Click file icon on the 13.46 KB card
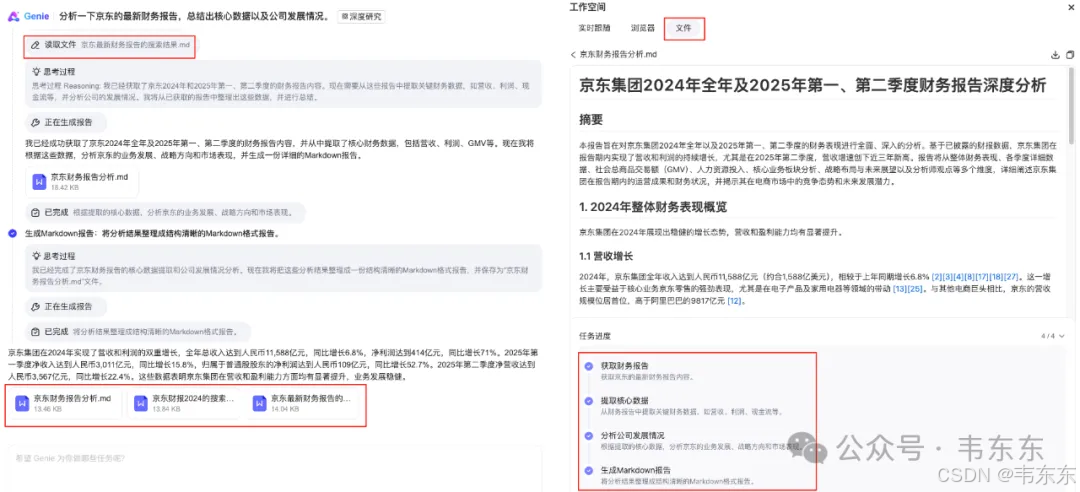This screenshot has height=492, width=1080. (x=23, y=403)
